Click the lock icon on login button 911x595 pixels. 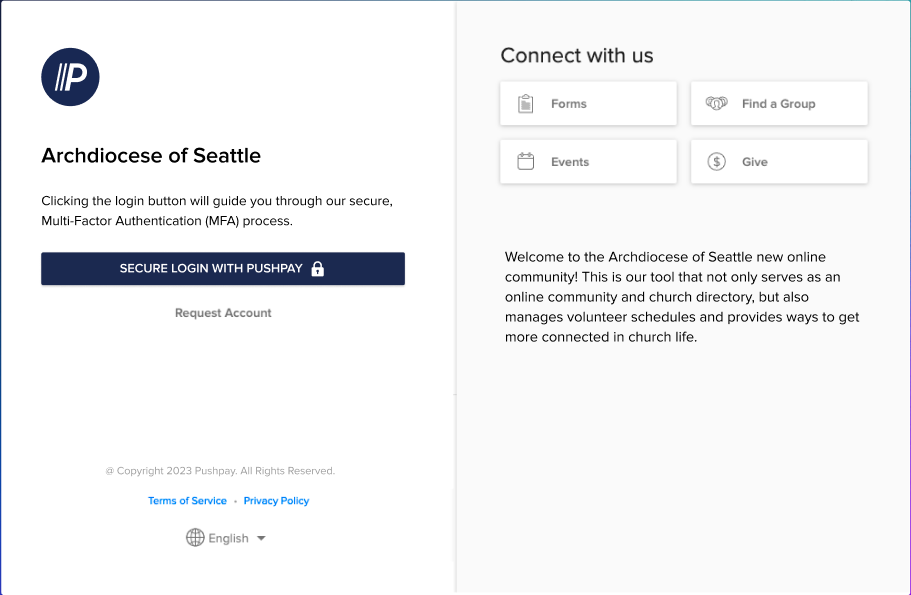[x=318, y=269]
